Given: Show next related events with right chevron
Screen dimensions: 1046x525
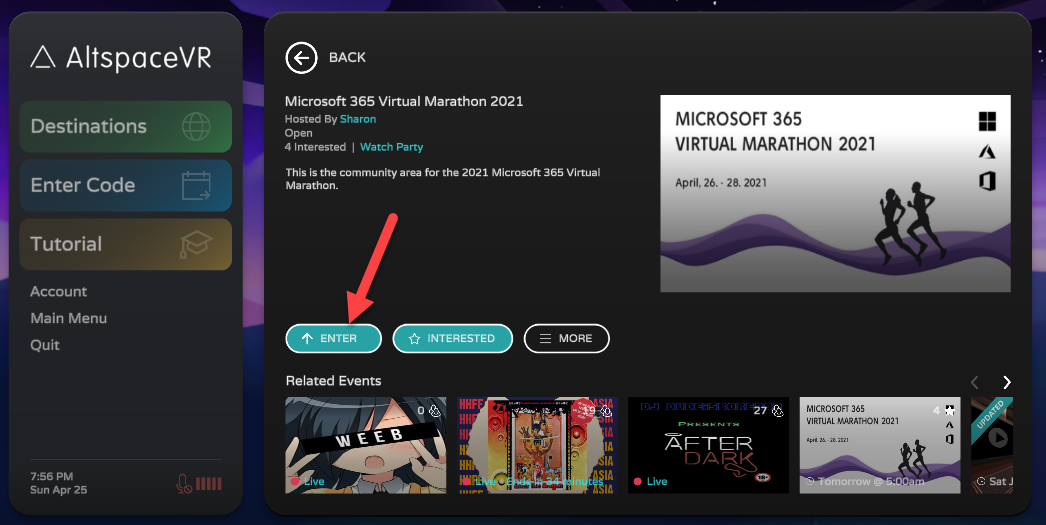Looking at the screenshot, I should (1007, 382).
